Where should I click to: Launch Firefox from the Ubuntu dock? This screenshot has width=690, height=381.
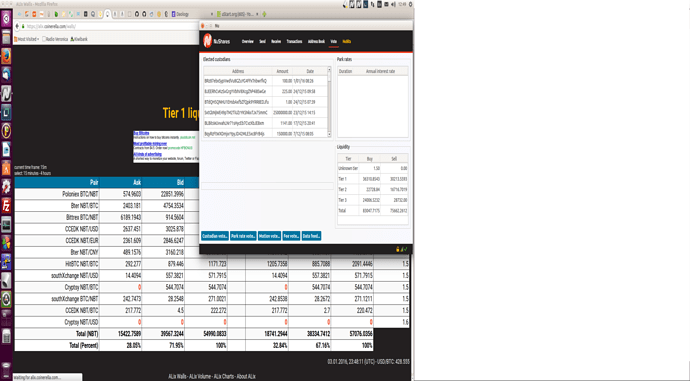[x=6, y=56]
